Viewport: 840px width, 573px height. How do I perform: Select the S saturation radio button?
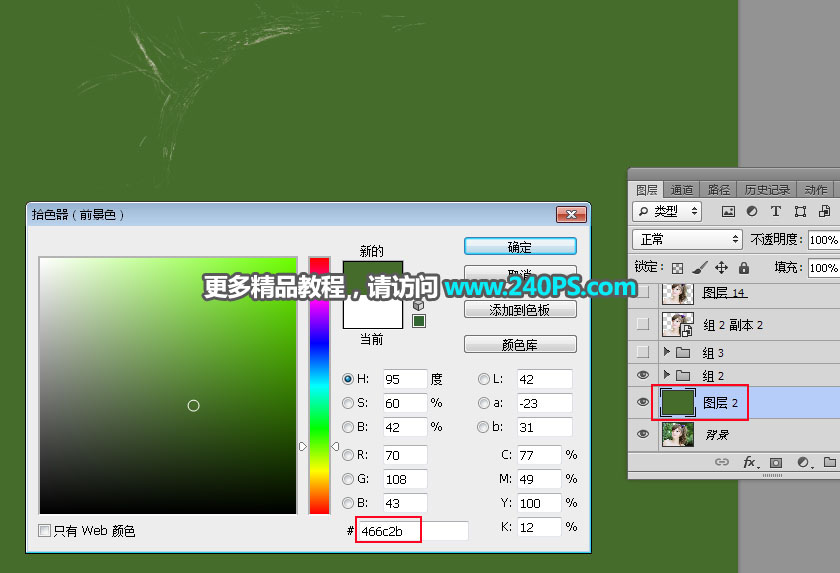pyautogui.click(x=348, y=403)
